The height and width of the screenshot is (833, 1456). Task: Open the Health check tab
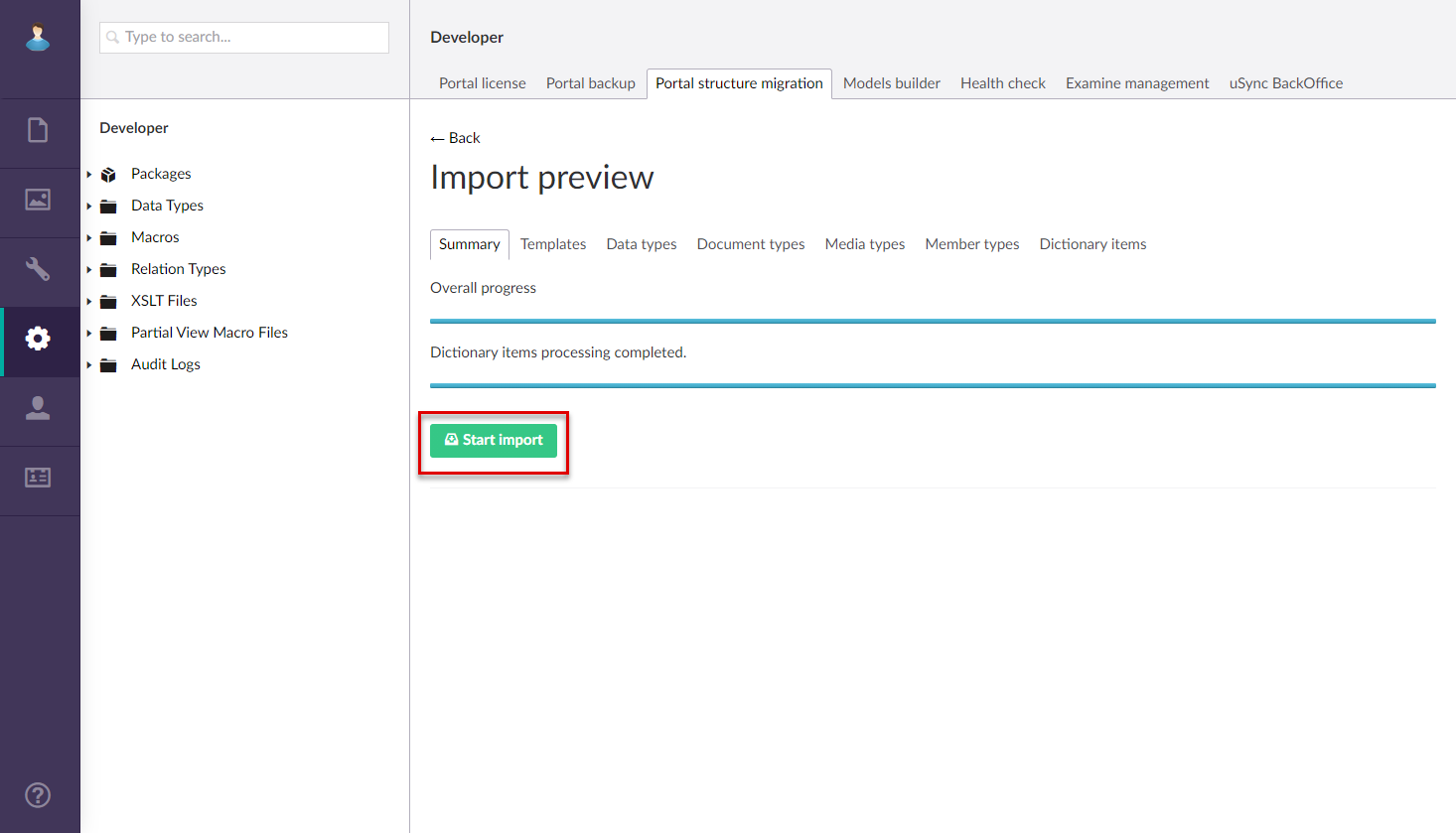coord(1002,83)
